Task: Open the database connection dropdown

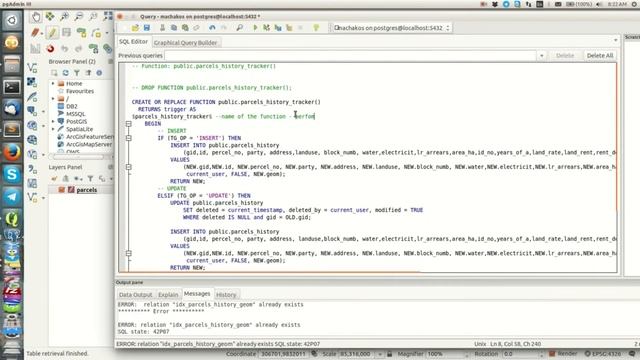Action: pyautogui.click(x=448, y=28)
